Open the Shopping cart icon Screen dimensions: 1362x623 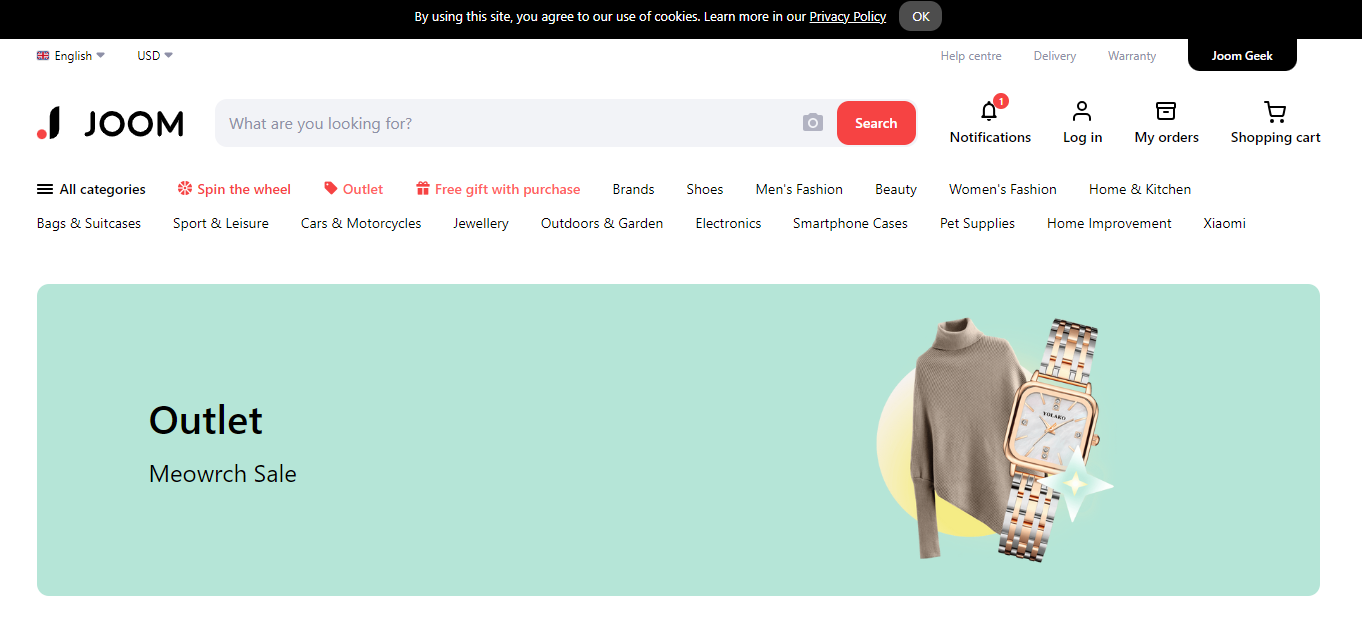[1275, 111]
